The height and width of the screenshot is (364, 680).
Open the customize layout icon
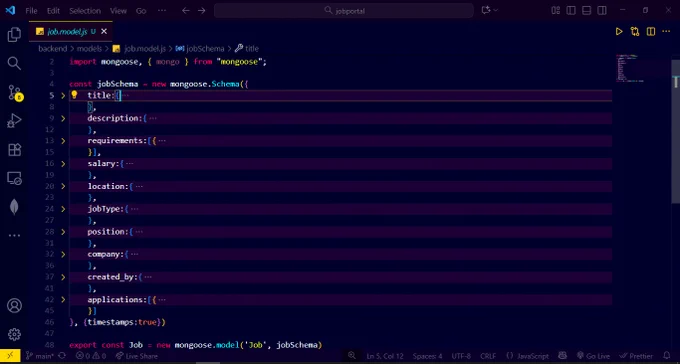pyautogui.click(x=556, y=10)
